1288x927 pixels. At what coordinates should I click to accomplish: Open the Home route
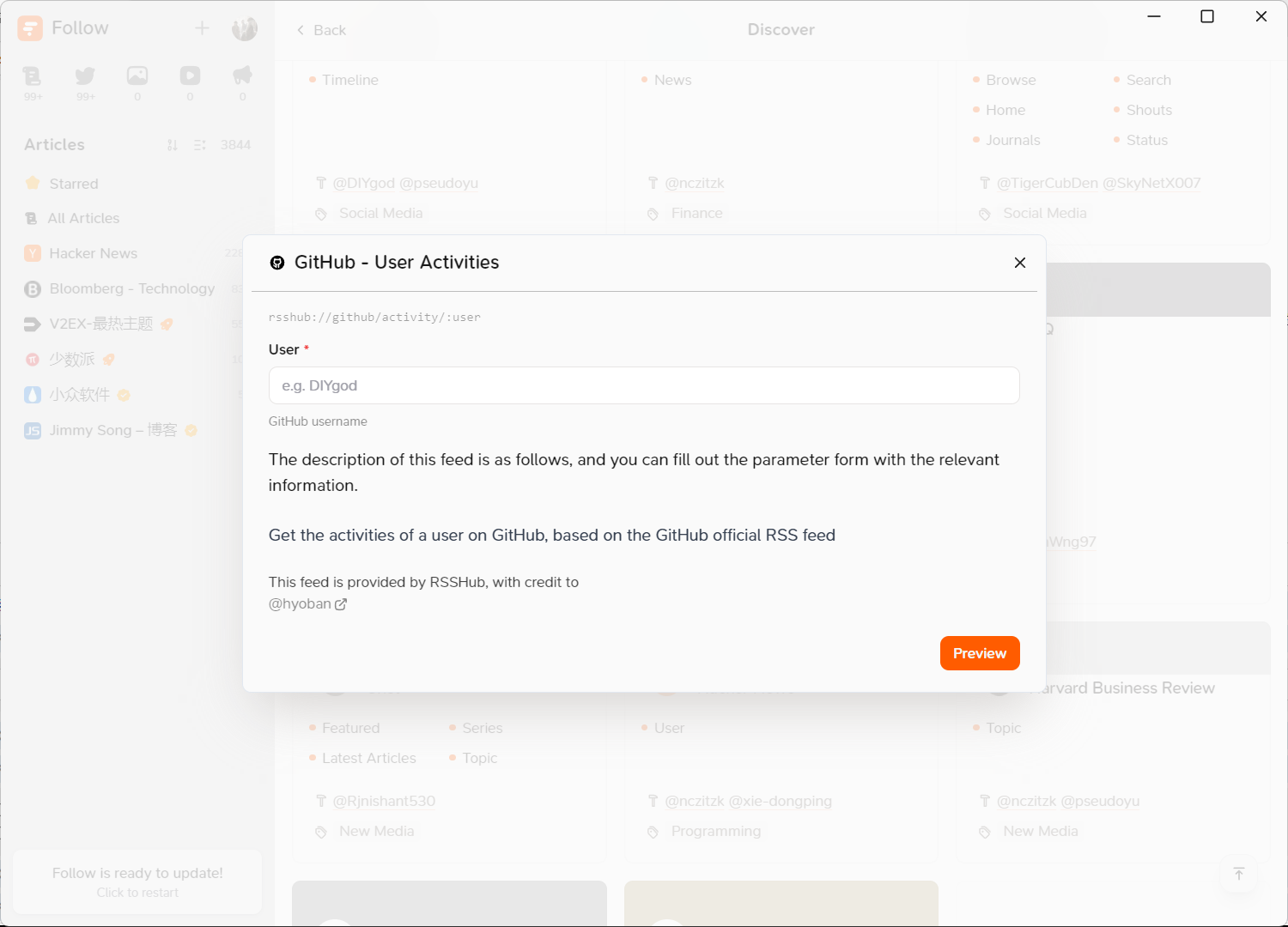point(1005,110)
